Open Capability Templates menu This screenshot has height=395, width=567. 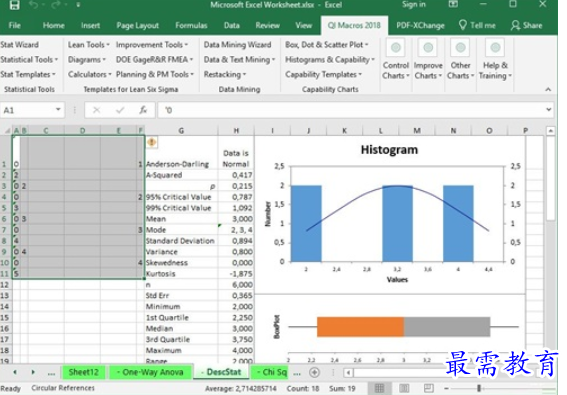click(323, 74)
